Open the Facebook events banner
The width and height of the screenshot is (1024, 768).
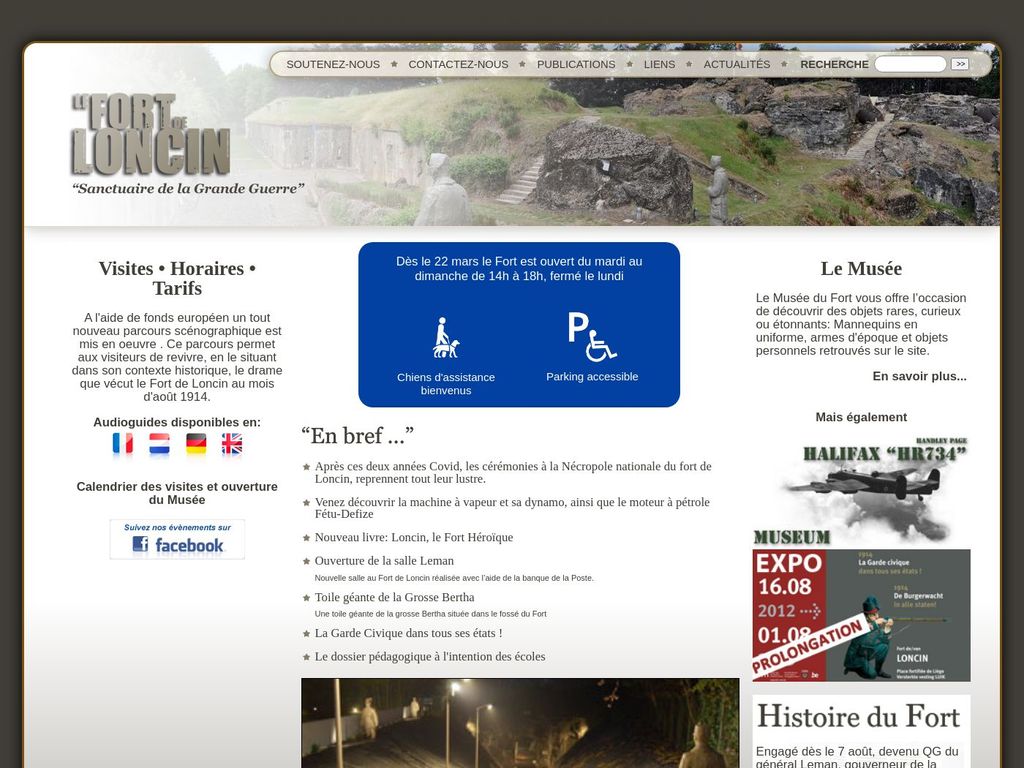pos(177,539)
